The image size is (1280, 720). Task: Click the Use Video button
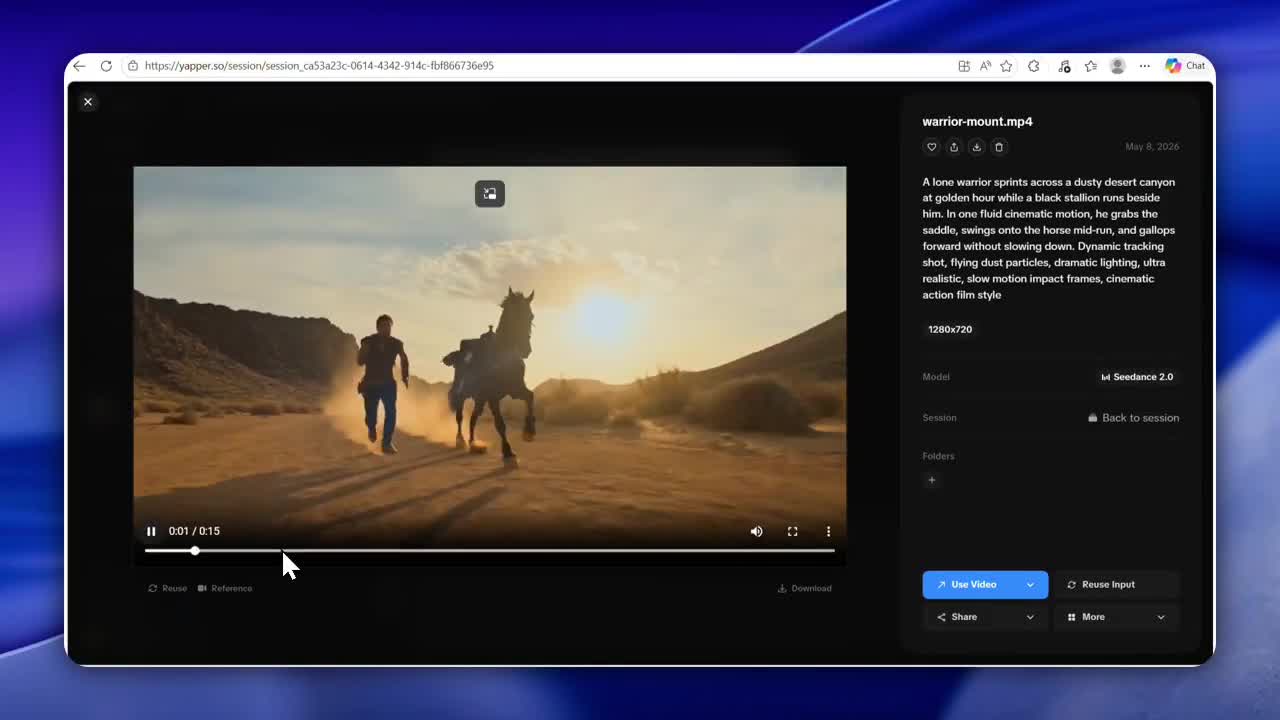pos(974,585)
